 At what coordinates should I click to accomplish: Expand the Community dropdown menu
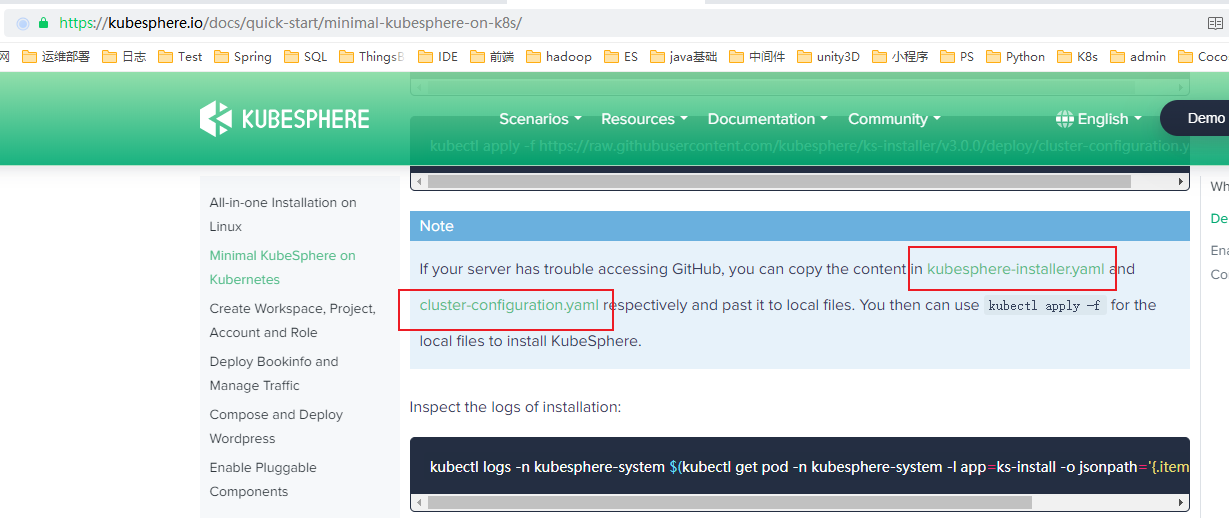(x=894, y=119)
